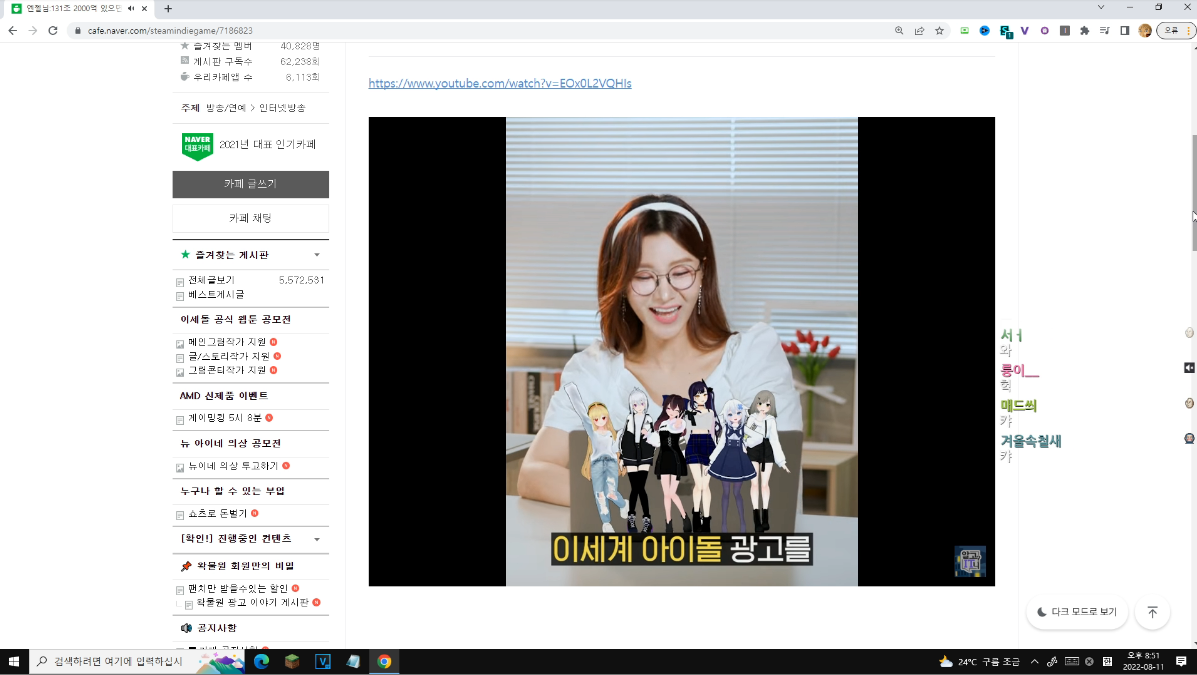The height and width of the screenshot is (675, 1197).
Task: Open the Minecraft block taskbar icon
Action: 292,661
